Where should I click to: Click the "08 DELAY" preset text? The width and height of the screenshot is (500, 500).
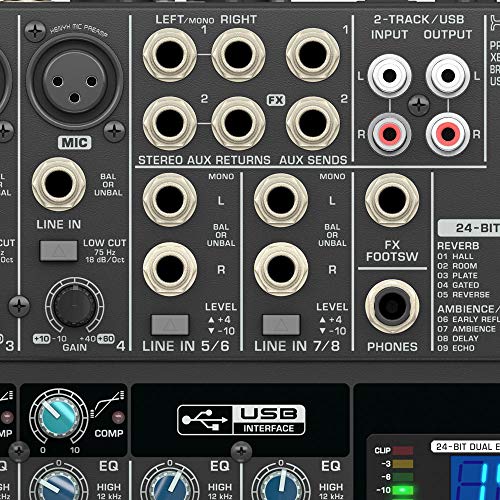click(458, 338)
